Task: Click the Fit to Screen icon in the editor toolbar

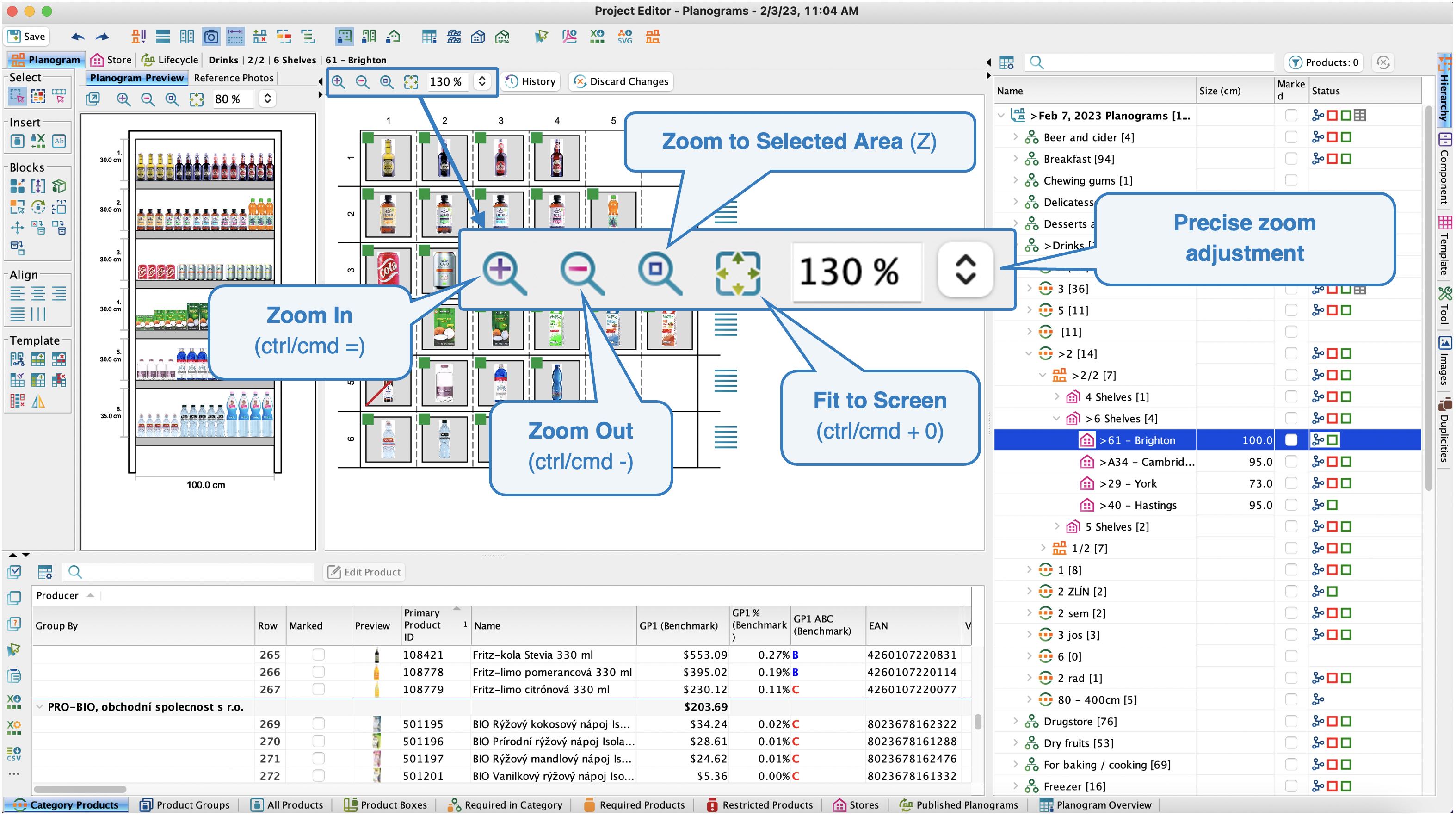Action: click(411, 81)
